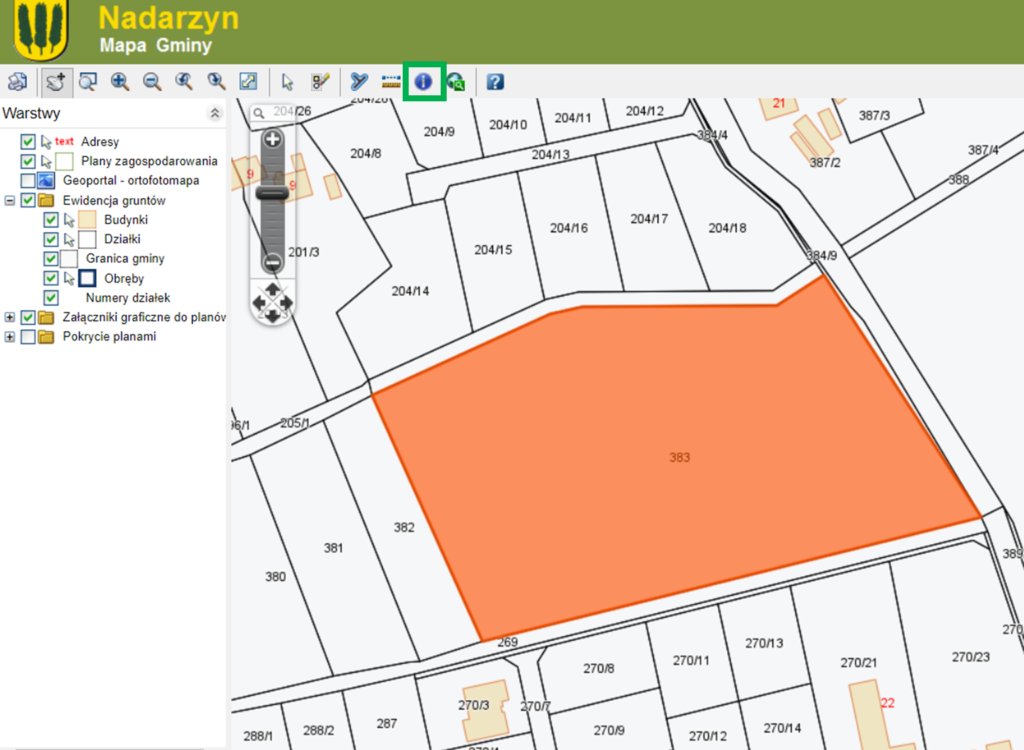Click the print map icon
The height and width of the screenshot is (750, 1024).
click(x=17, y=82)
